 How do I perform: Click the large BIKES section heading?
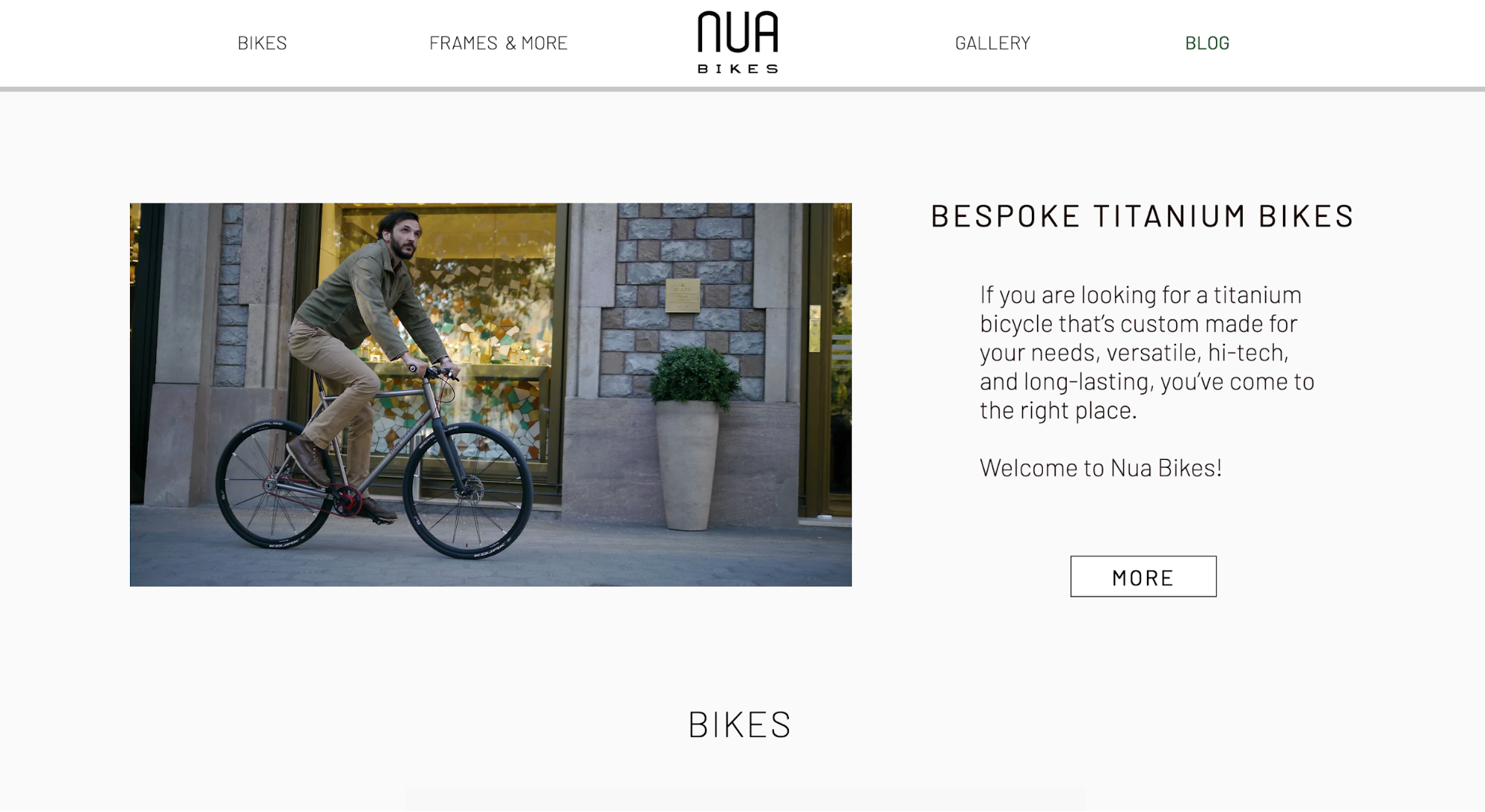740,724
